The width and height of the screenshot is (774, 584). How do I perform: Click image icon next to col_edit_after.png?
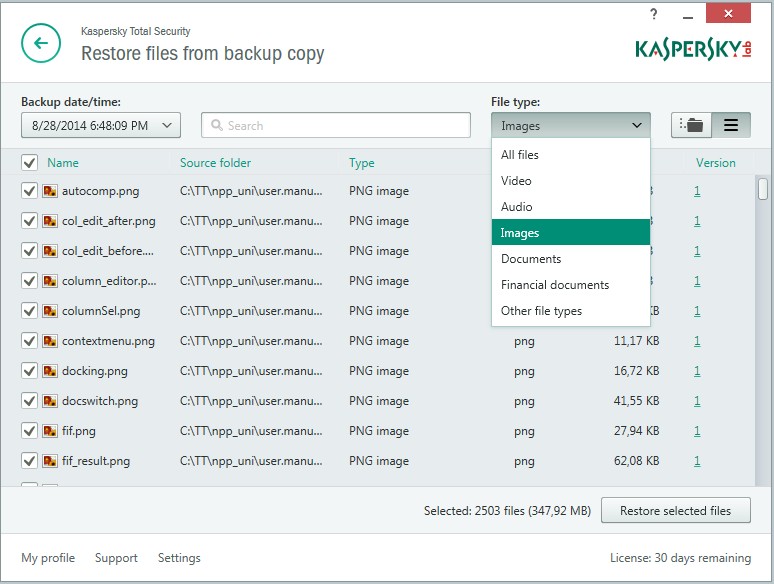(x=49, y=221)
